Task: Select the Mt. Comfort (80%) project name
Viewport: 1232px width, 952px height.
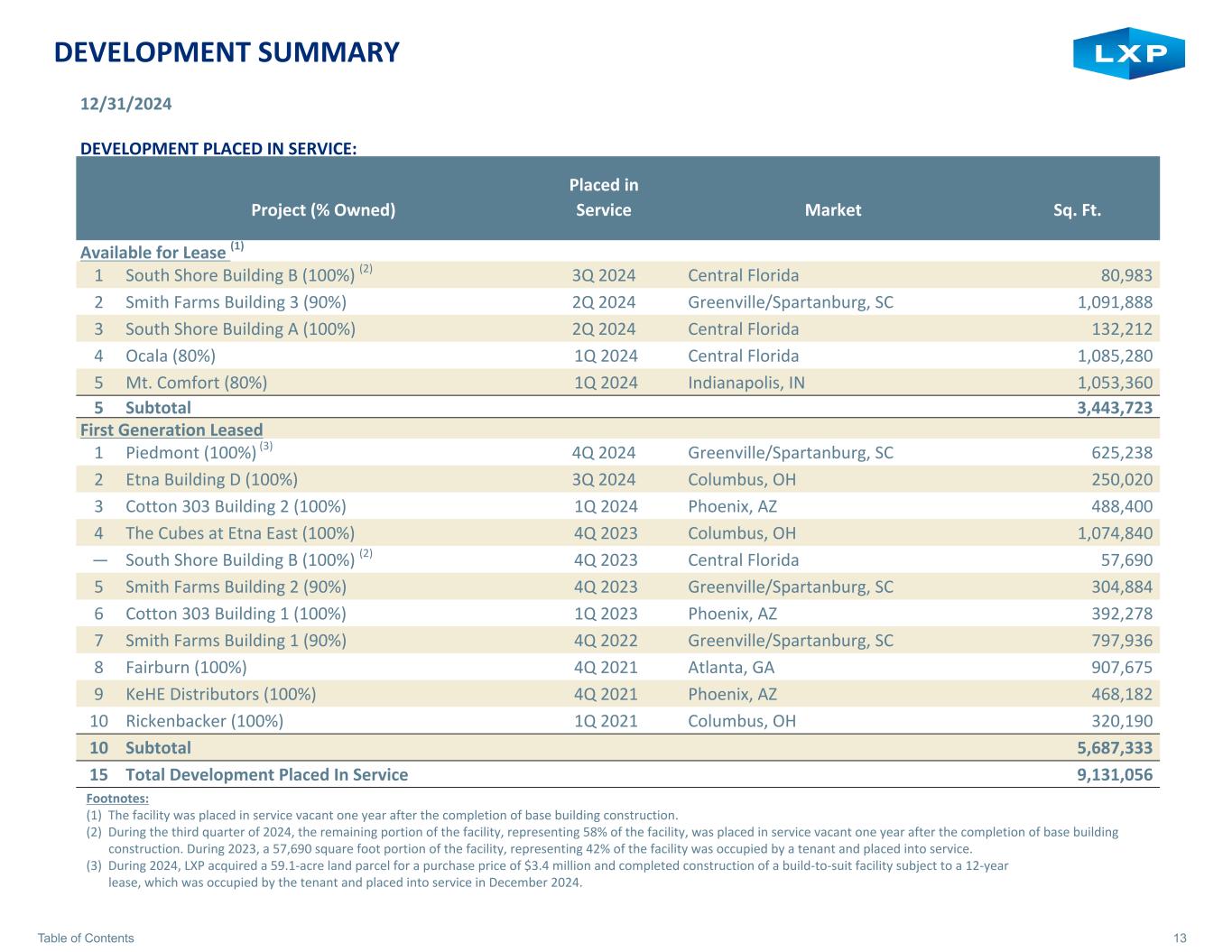Action: [x=196, y=383]
